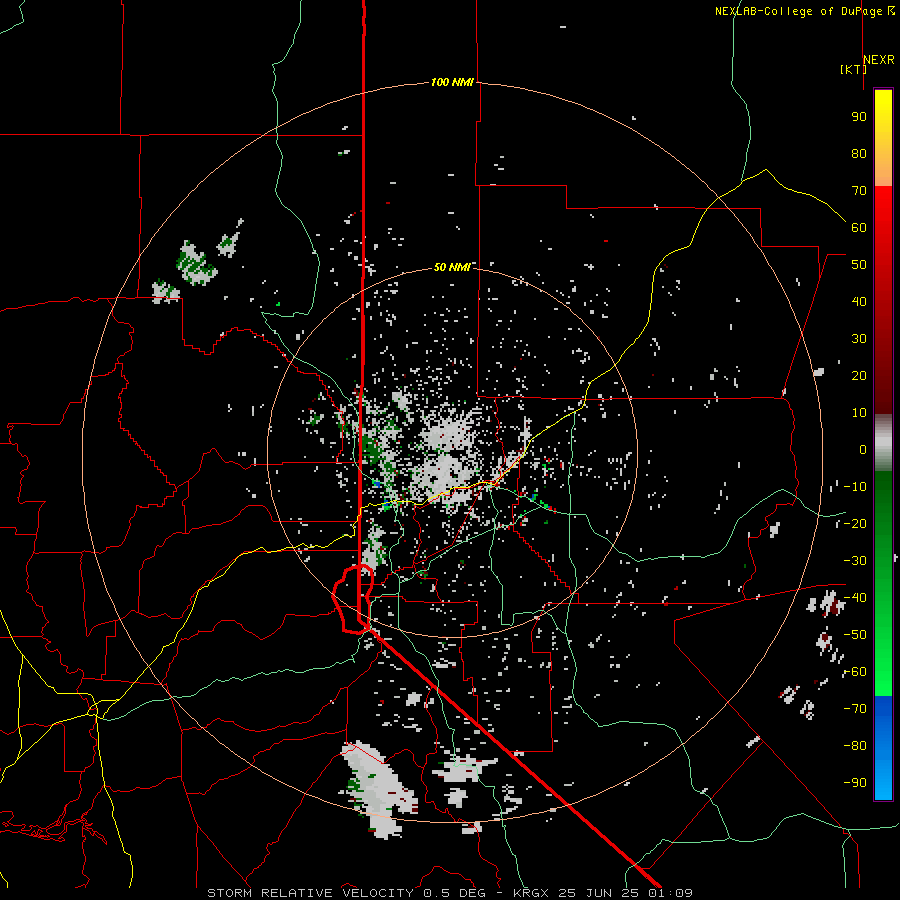Click the -90 value on the velocity scale
The image size is (900, 900).
(855, 783)
